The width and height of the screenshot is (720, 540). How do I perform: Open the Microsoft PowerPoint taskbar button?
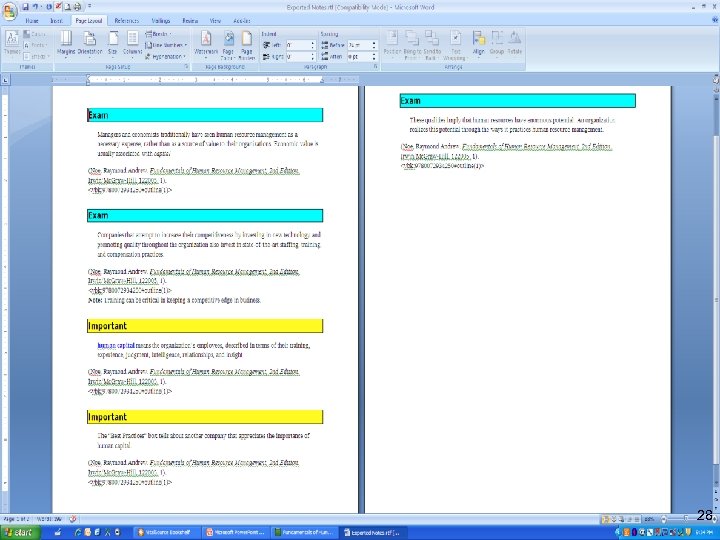click(x=235, y=533)
